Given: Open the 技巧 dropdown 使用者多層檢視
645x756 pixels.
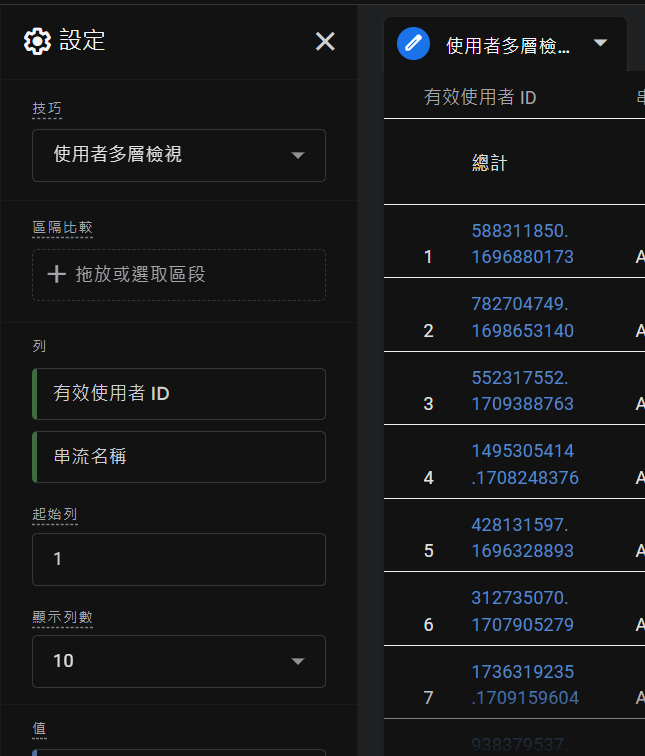Looking at the screenshot, I should [x=179, y=155].
